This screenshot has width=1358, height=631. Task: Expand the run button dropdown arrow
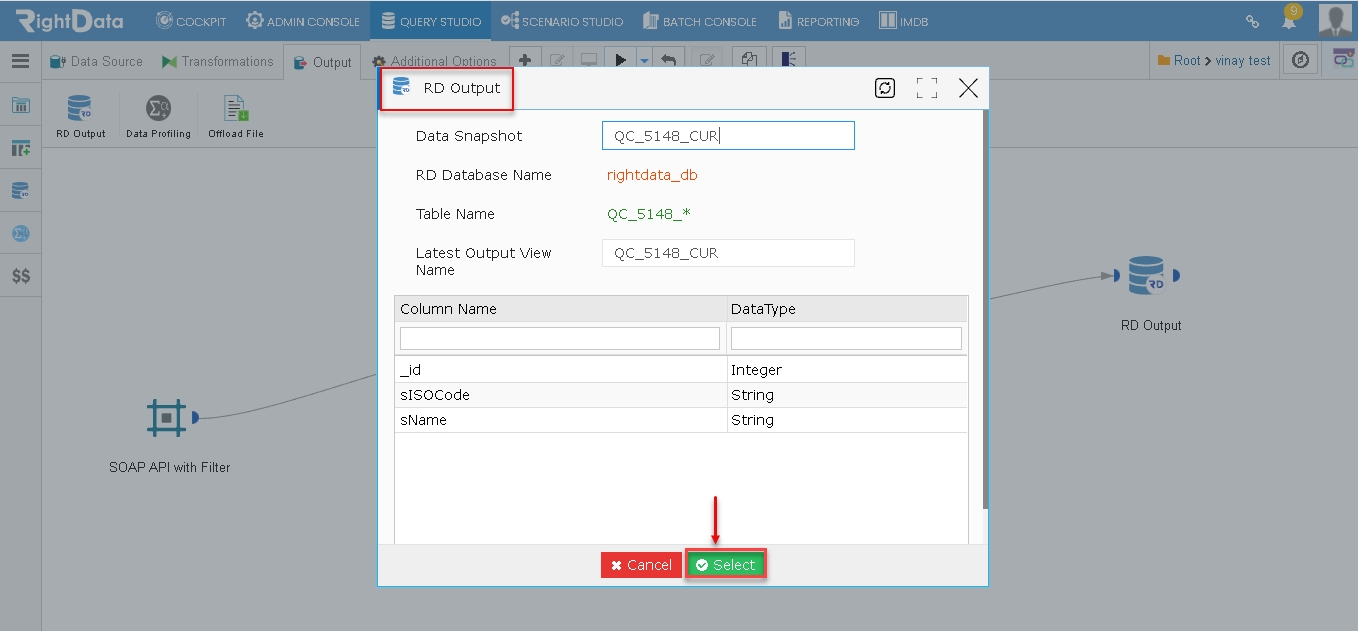[644, 61]
